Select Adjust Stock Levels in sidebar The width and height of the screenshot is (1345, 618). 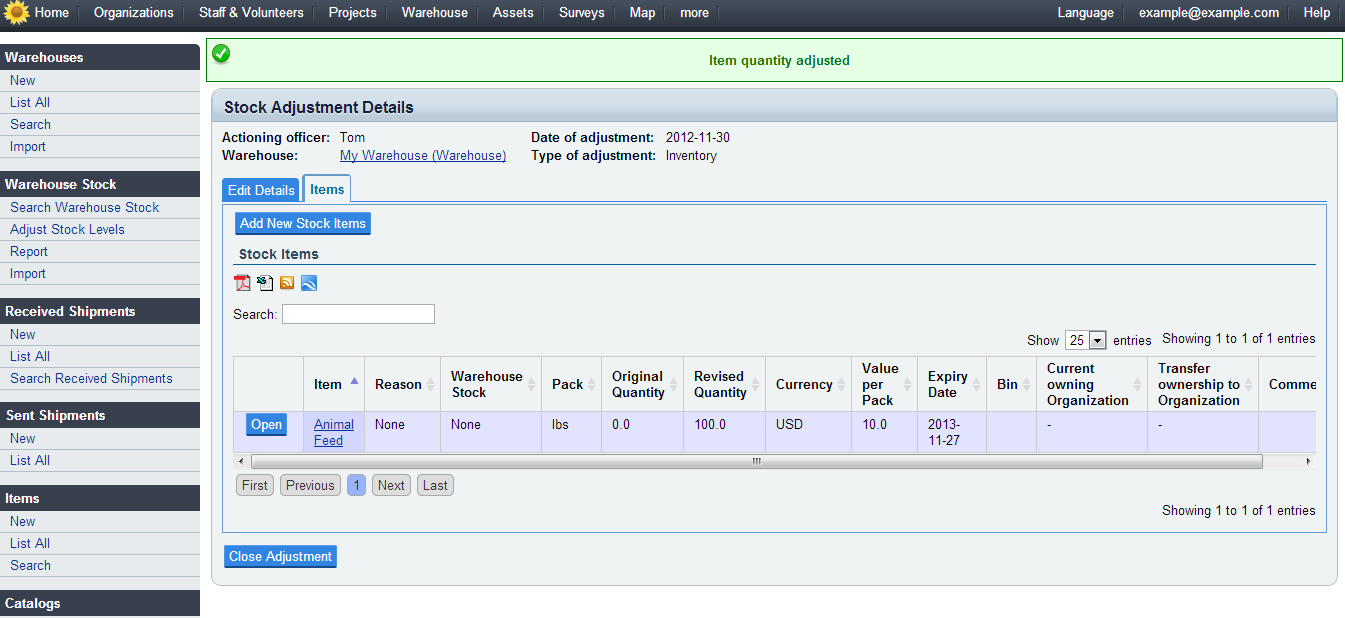[67, 229]
